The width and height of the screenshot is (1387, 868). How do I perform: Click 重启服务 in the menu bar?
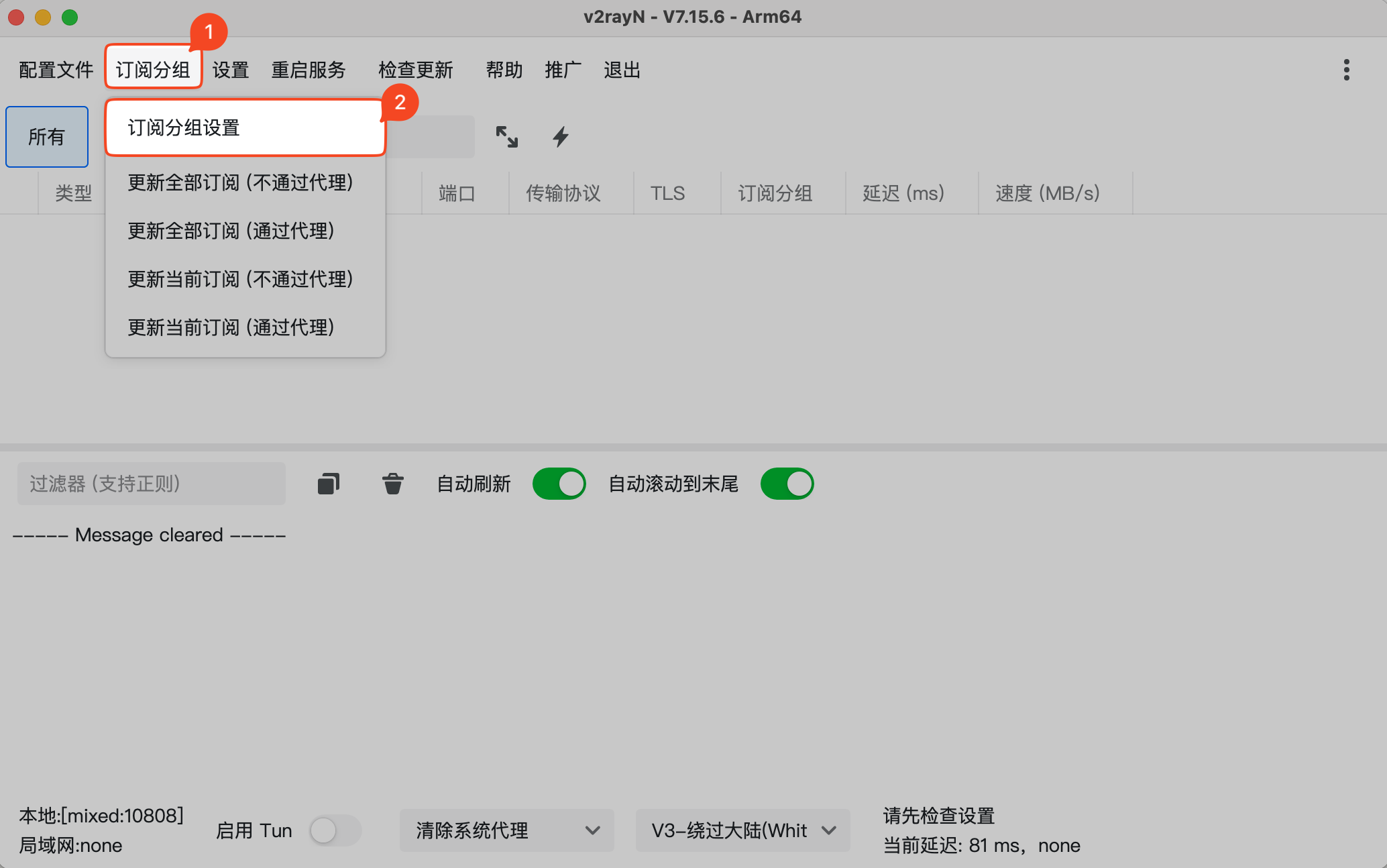pyautogui.click(x=309, y=70)
